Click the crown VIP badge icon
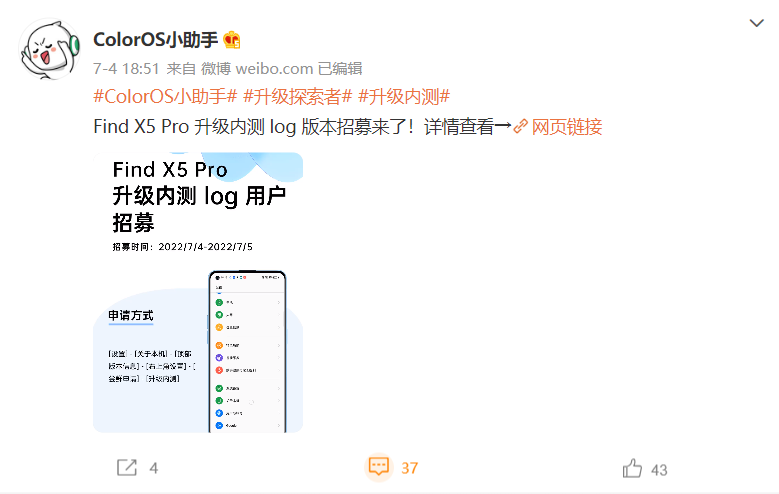Image resolution: width=779 pixels, height=494 pixels. click(x=232, y=40)
